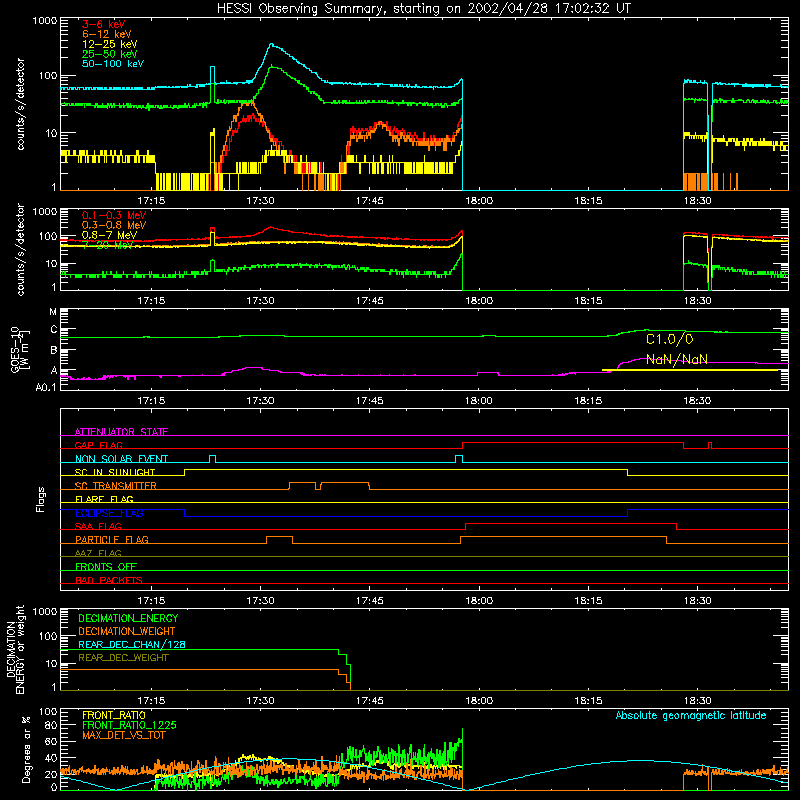Pick the 50-100 keV legend label
800x800 pixels.
pos(113,64)
